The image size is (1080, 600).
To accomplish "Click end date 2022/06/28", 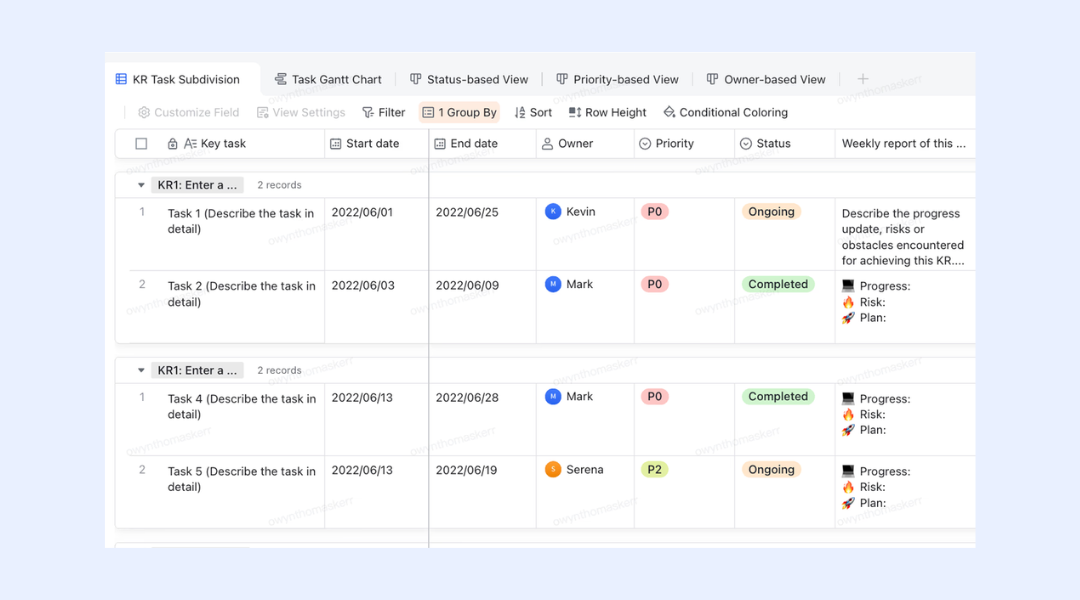I will (467, 397).
